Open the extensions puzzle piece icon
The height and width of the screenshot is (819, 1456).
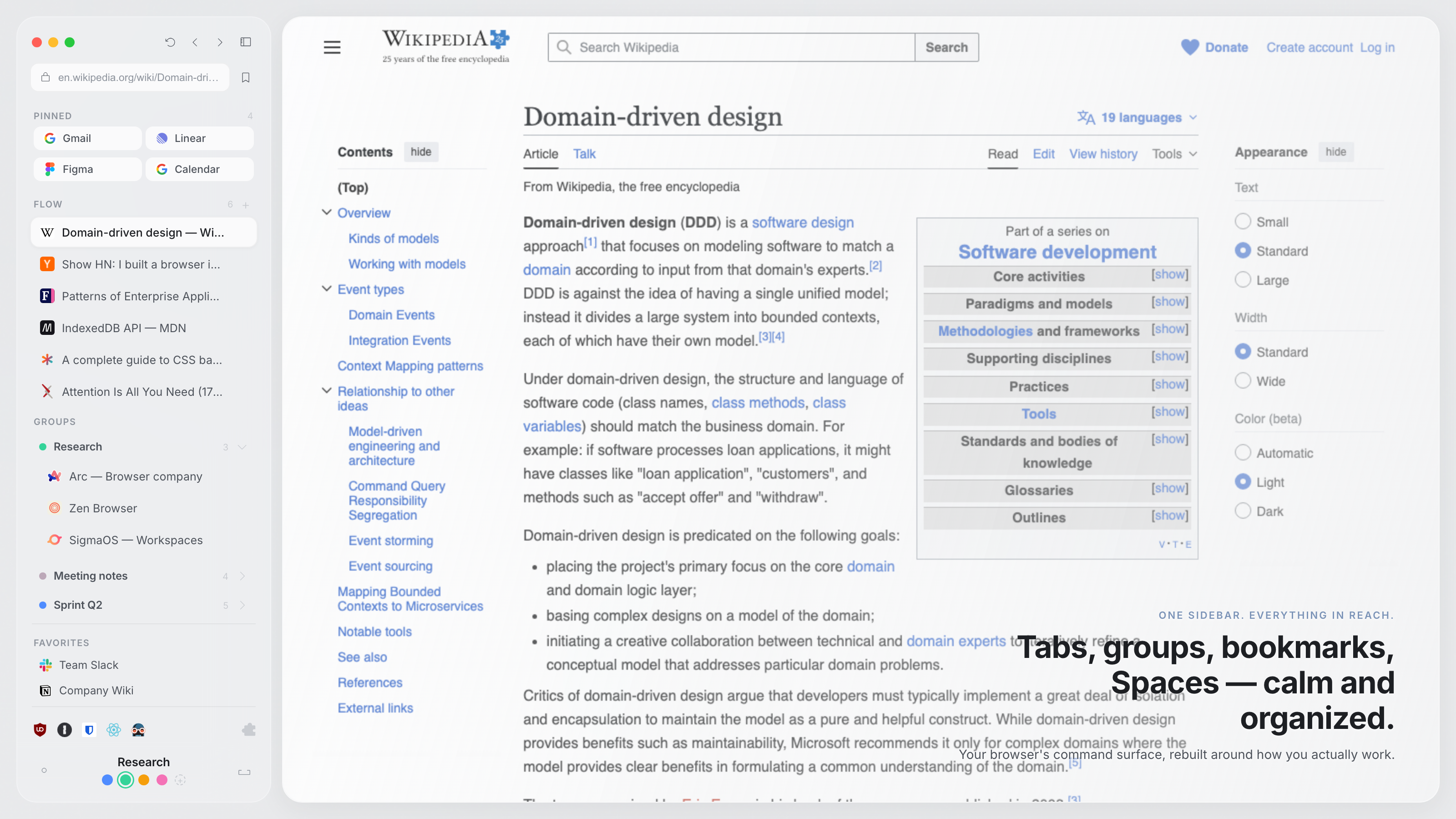pyautogui.click(x=249, y=730)
